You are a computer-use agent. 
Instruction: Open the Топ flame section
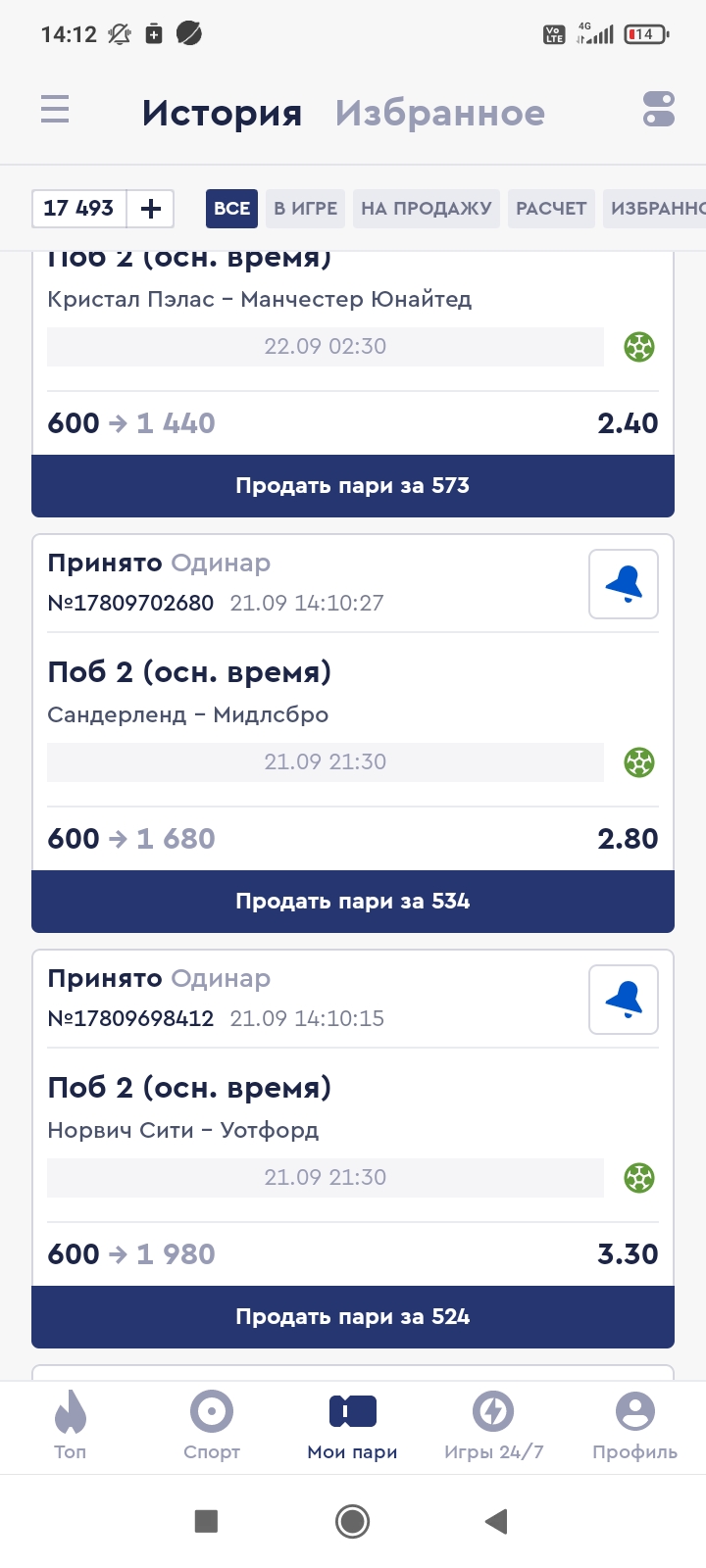(71, 1425)
